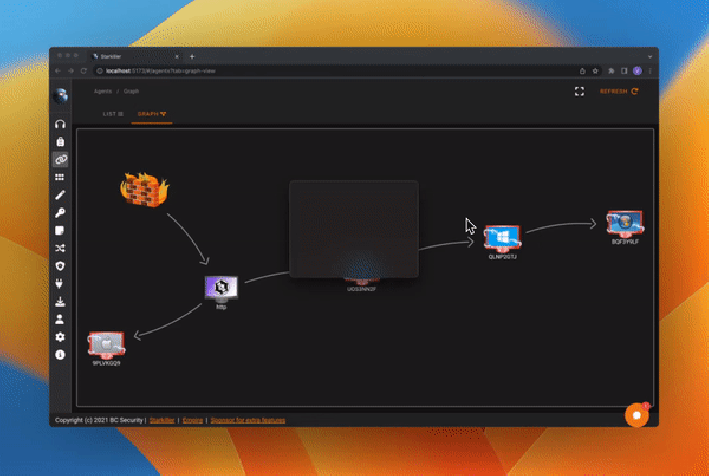Open a new browser tab
The width and height of the screenshot is (709, 476).
pos(192,56)
